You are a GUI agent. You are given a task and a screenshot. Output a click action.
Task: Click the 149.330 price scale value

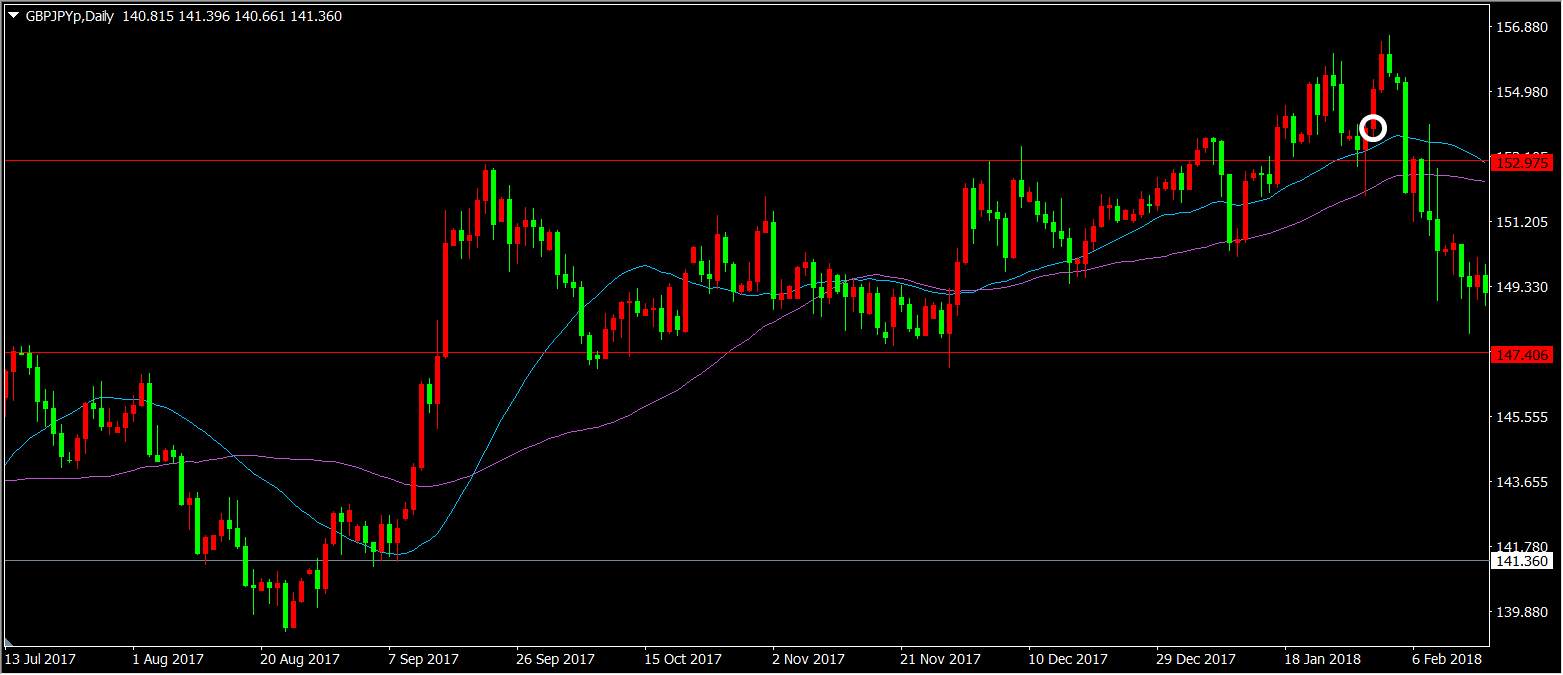pos(1520,287)
